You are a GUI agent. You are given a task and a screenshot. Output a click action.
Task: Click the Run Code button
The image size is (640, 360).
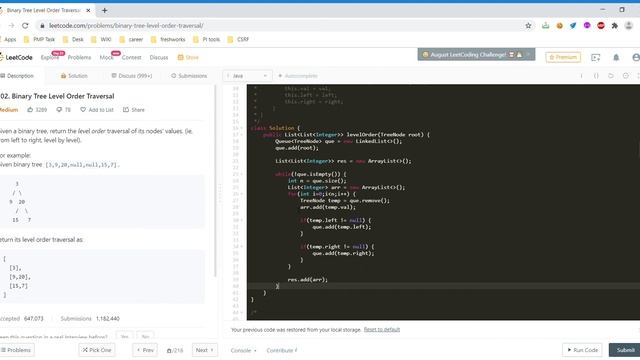[582, 350]
